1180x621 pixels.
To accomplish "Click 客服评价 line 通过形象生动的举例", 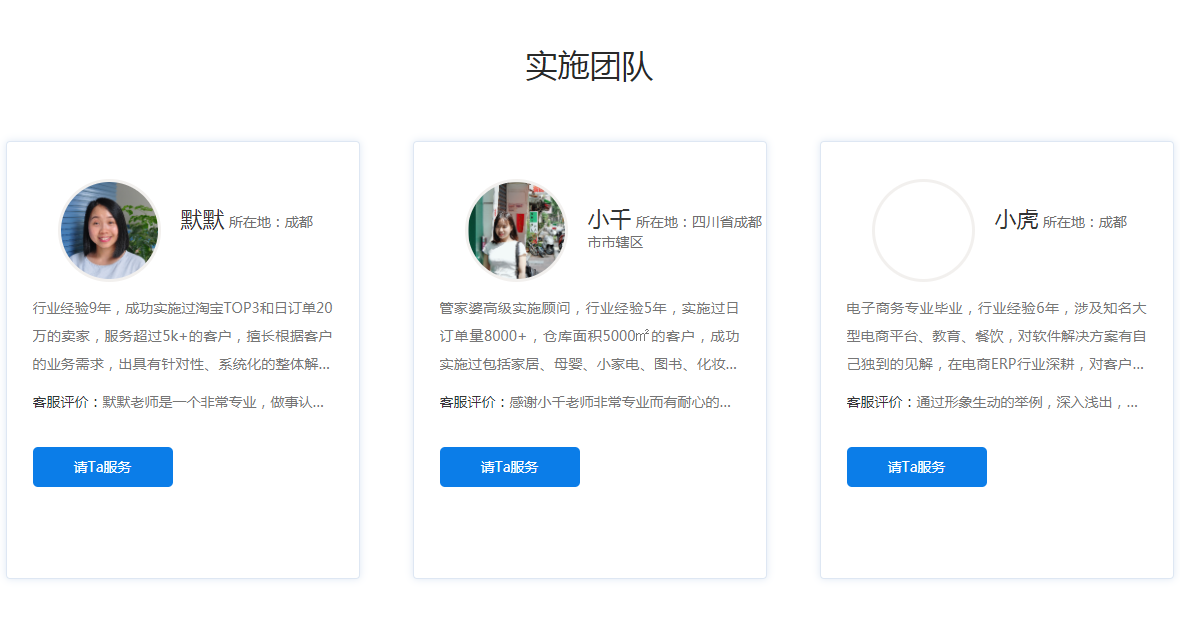I will 992,402.
